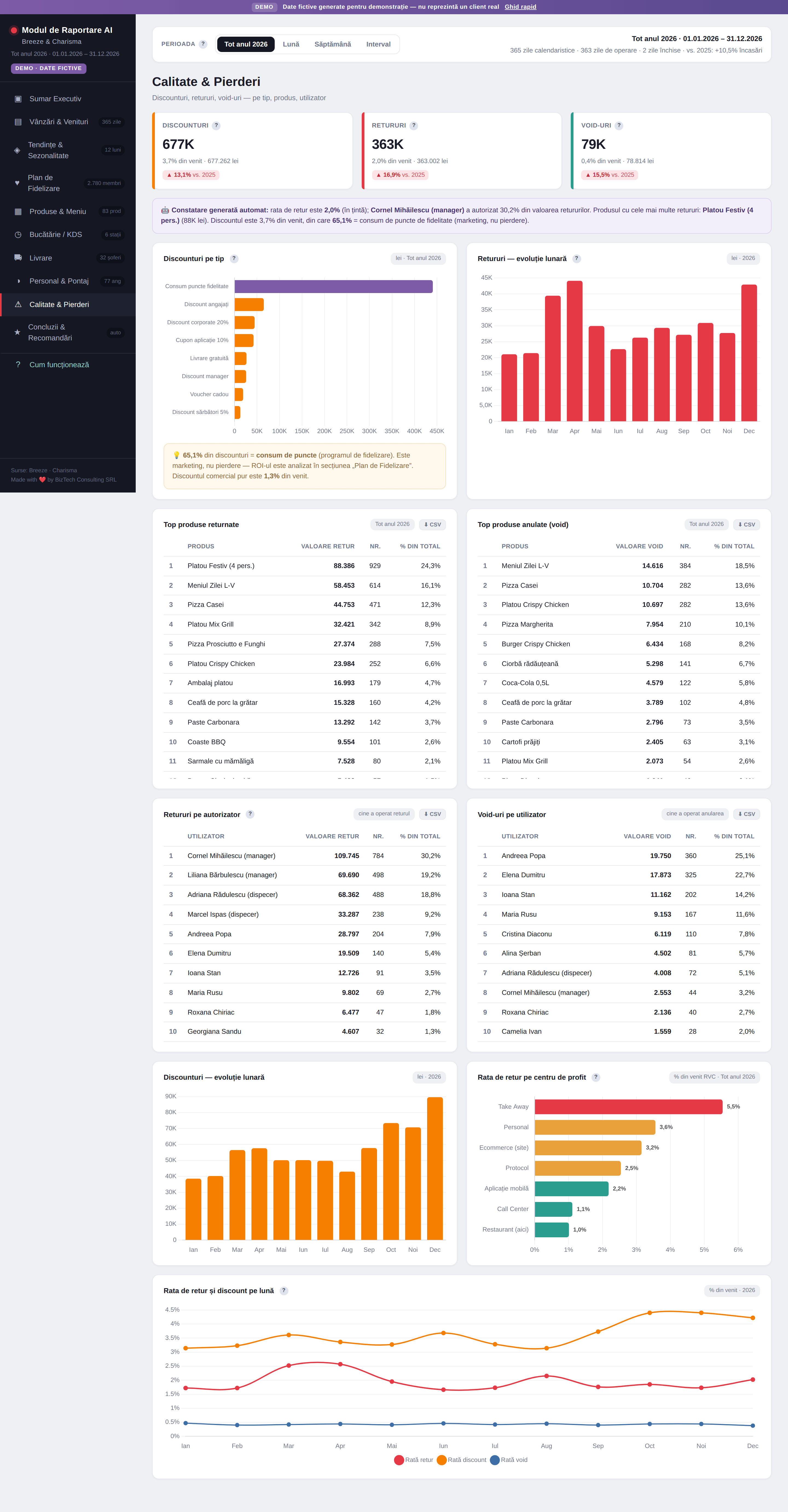Viewport: 788px width, 1512px height.
Task: Click the Platou Festiv (4 pers.) row
Action: point(305,566)
